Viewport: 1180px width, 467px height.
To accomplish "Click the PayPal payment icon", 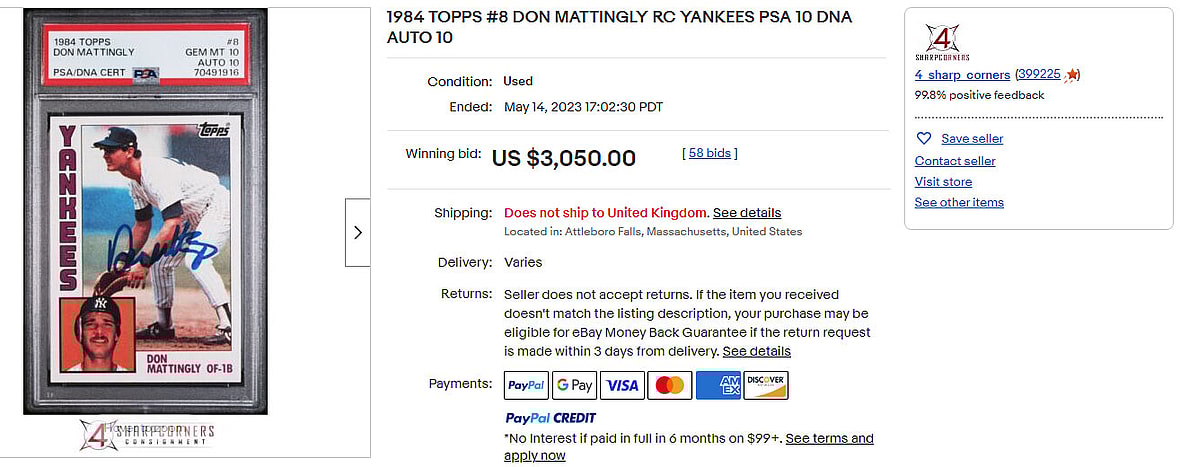I will tap(526, 385).
